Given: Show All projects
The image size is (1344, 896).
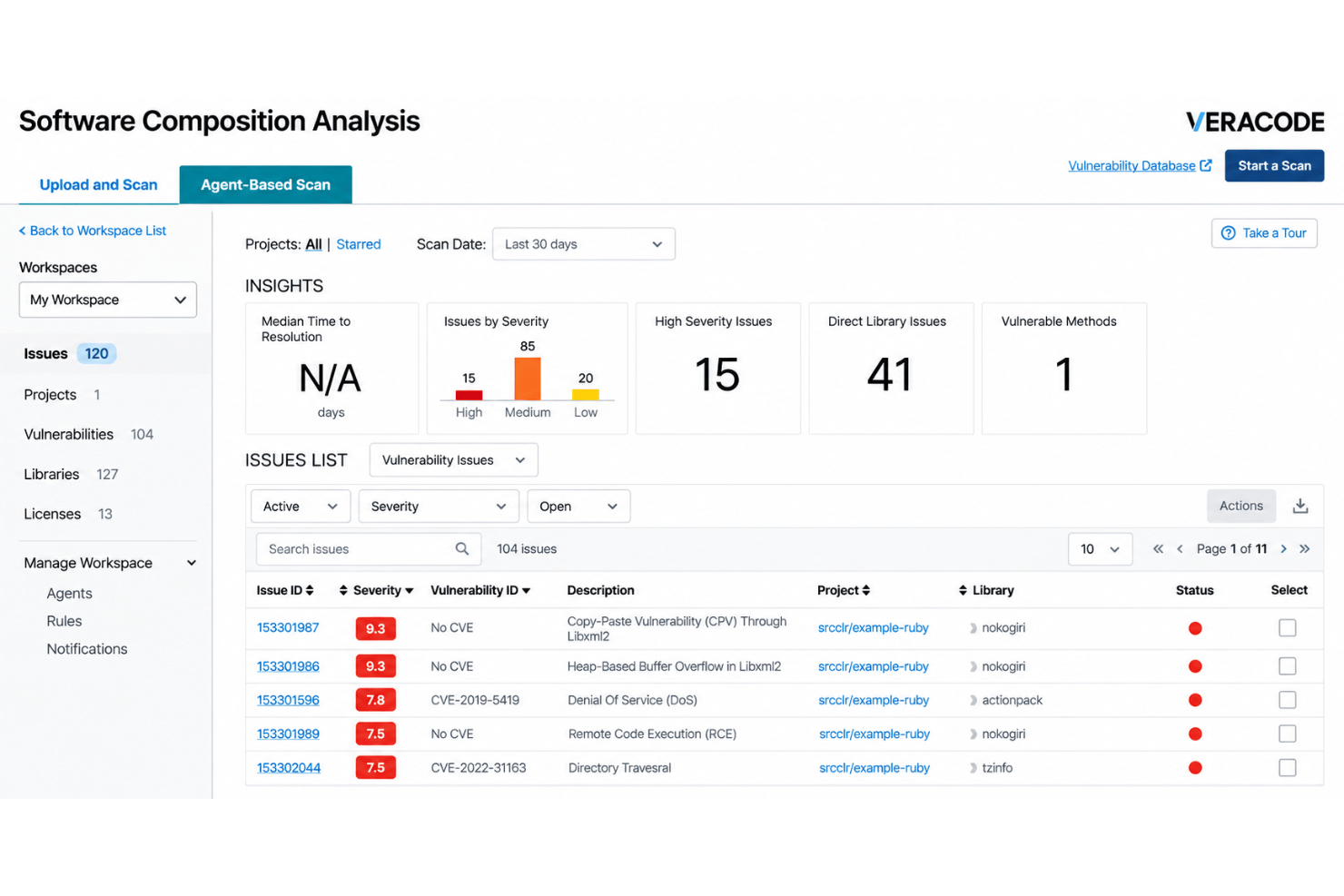Looking at the screenshot, I should point(313,244).
